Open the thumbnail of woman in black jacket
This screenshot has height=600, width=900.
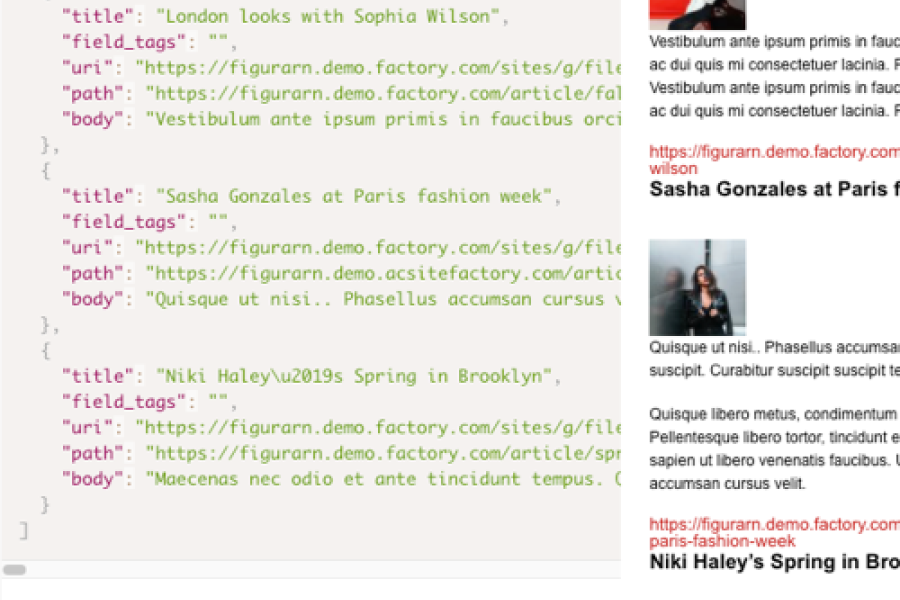click(x=697, y=287)
